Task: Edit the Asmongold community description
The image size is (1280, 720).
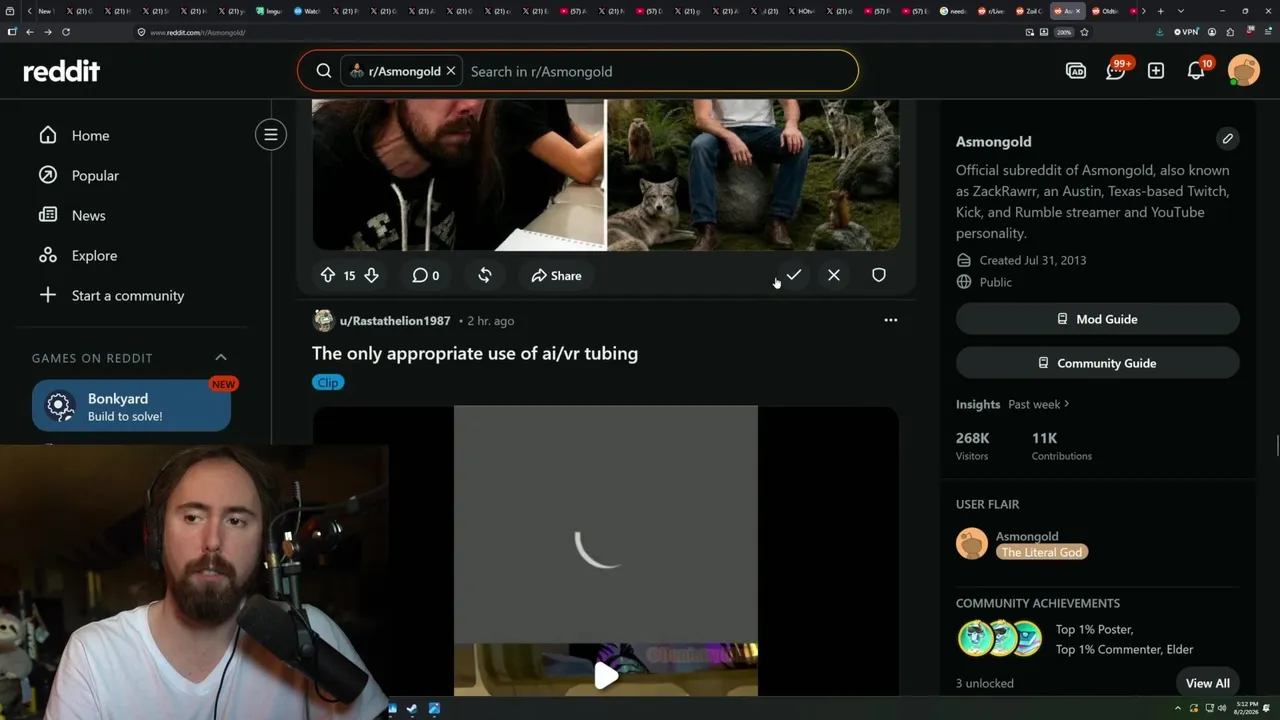Action: [1227, 138]
